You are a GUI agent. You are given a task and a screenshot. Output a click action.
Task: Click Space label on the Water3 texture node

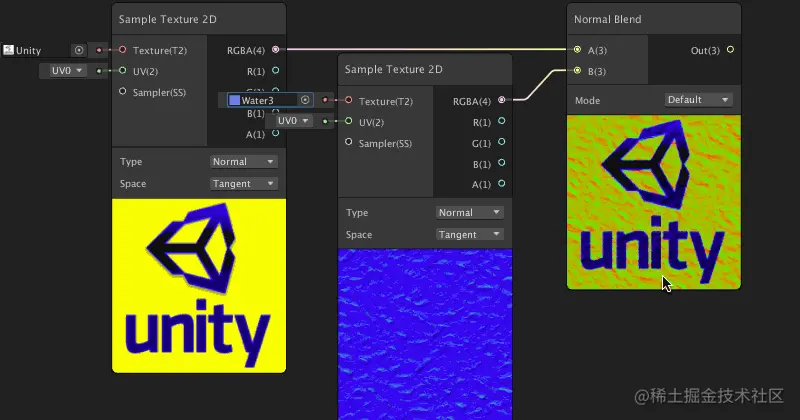coord(359,235)
